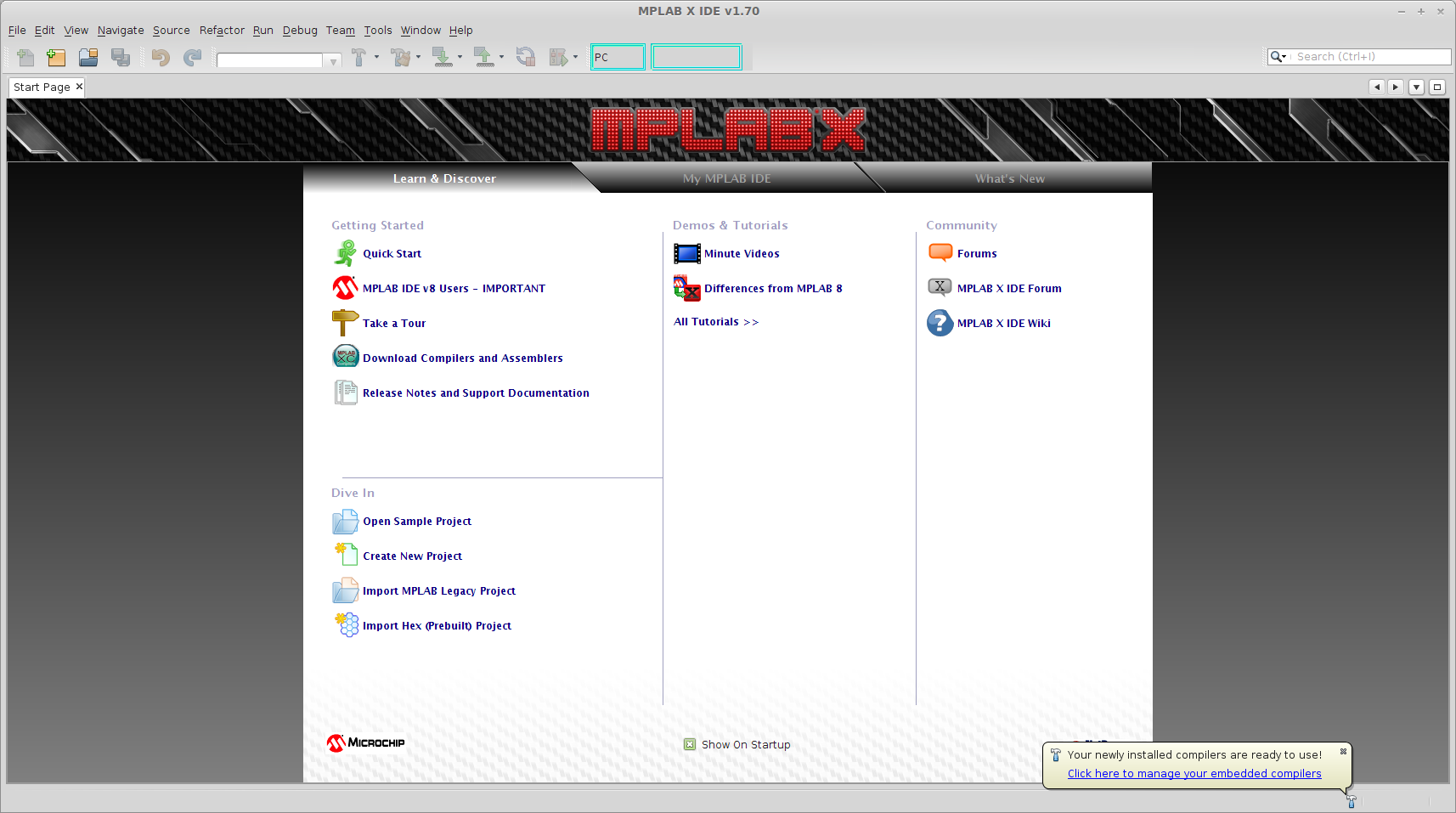This screenshot has width=1456, height=813.
Task: Expand the Debug Project dropdown arrow
Action: tap(575, 57)
